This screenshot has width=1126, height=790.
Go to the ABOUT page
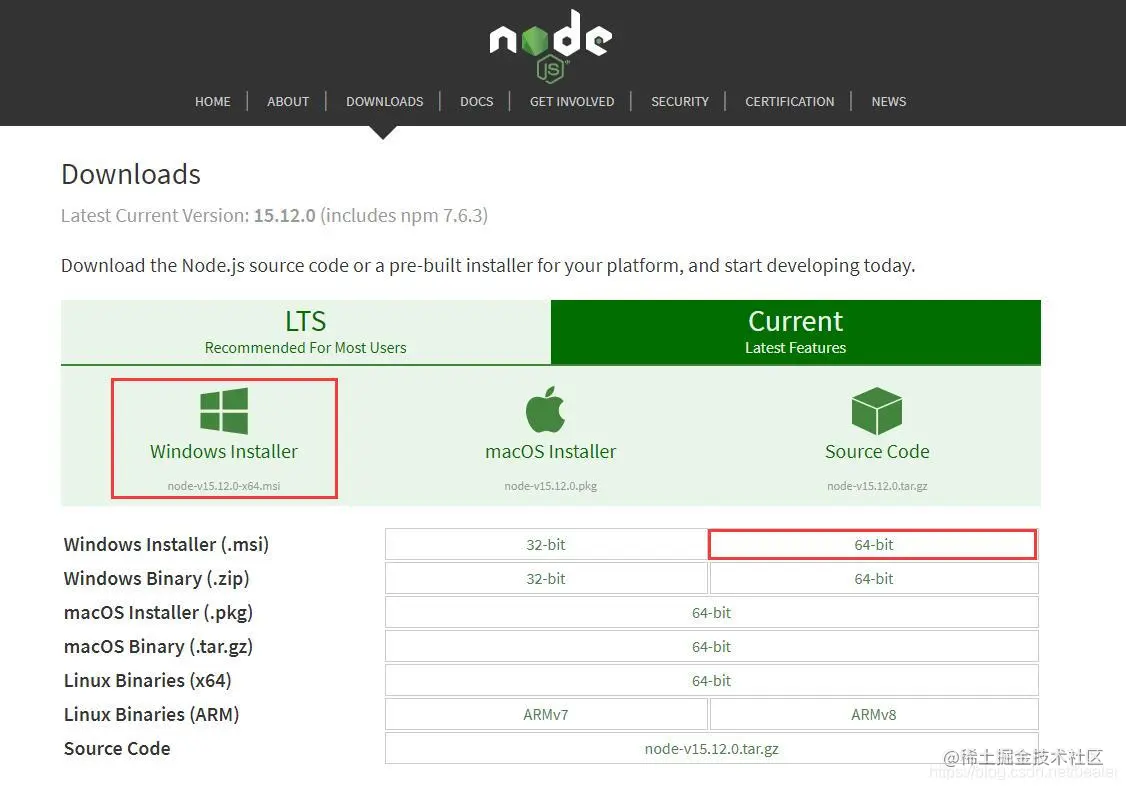click(288, 101)
